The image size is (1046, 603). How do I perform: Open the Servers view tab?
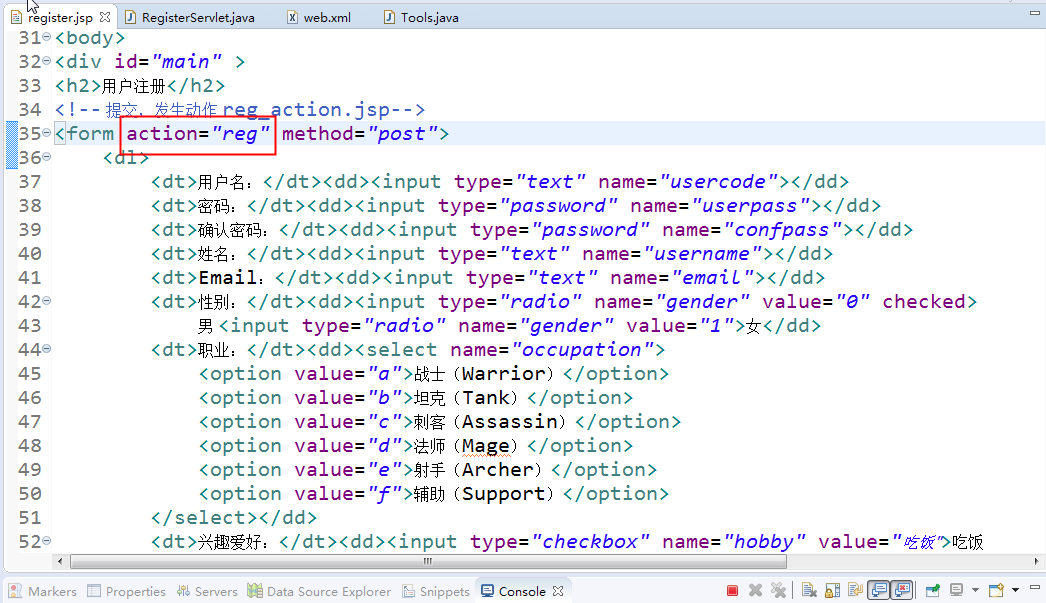pos(207,591)
